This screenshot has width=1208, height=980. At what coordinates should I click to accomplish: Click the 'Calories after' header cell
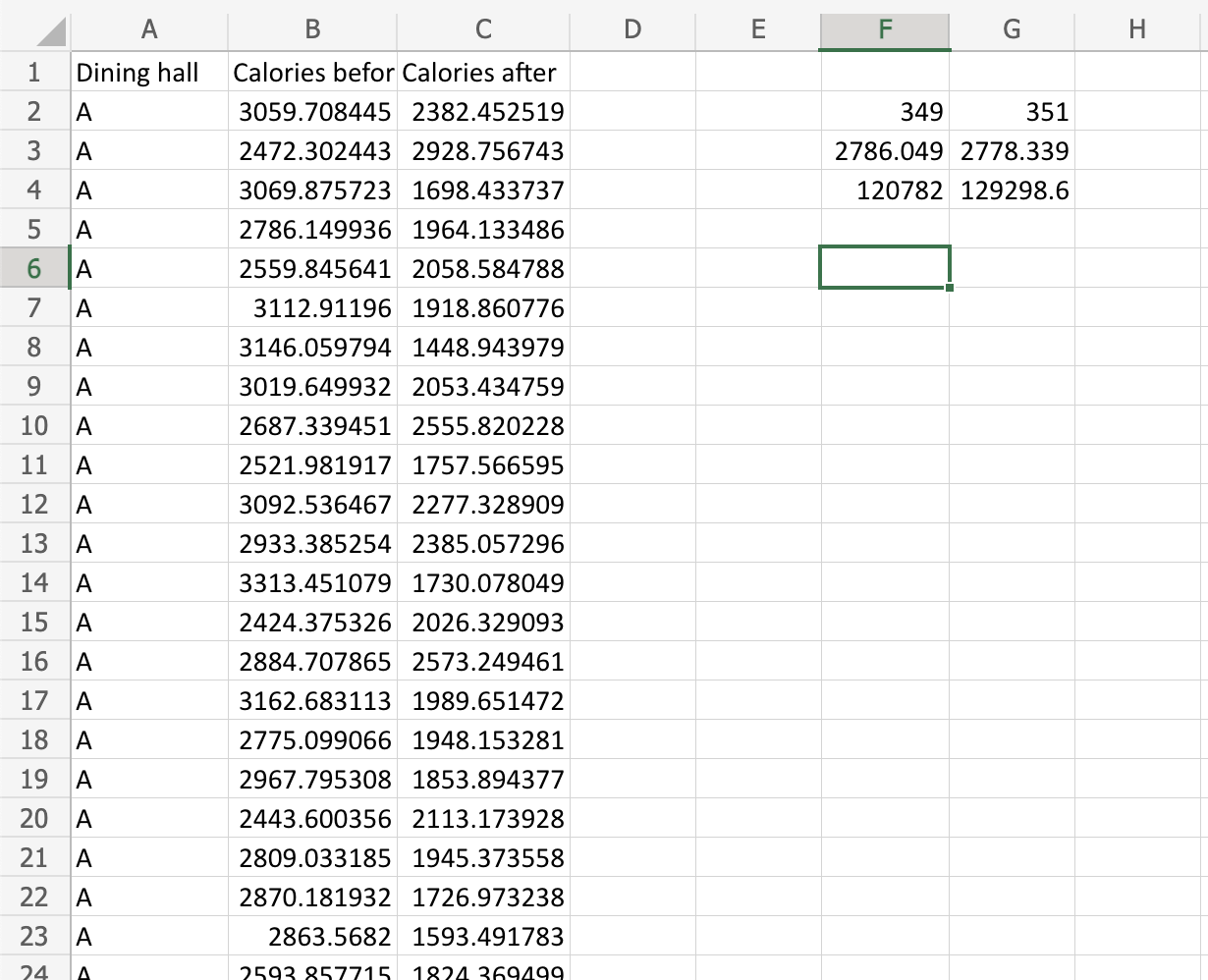(x=482, y=72)
